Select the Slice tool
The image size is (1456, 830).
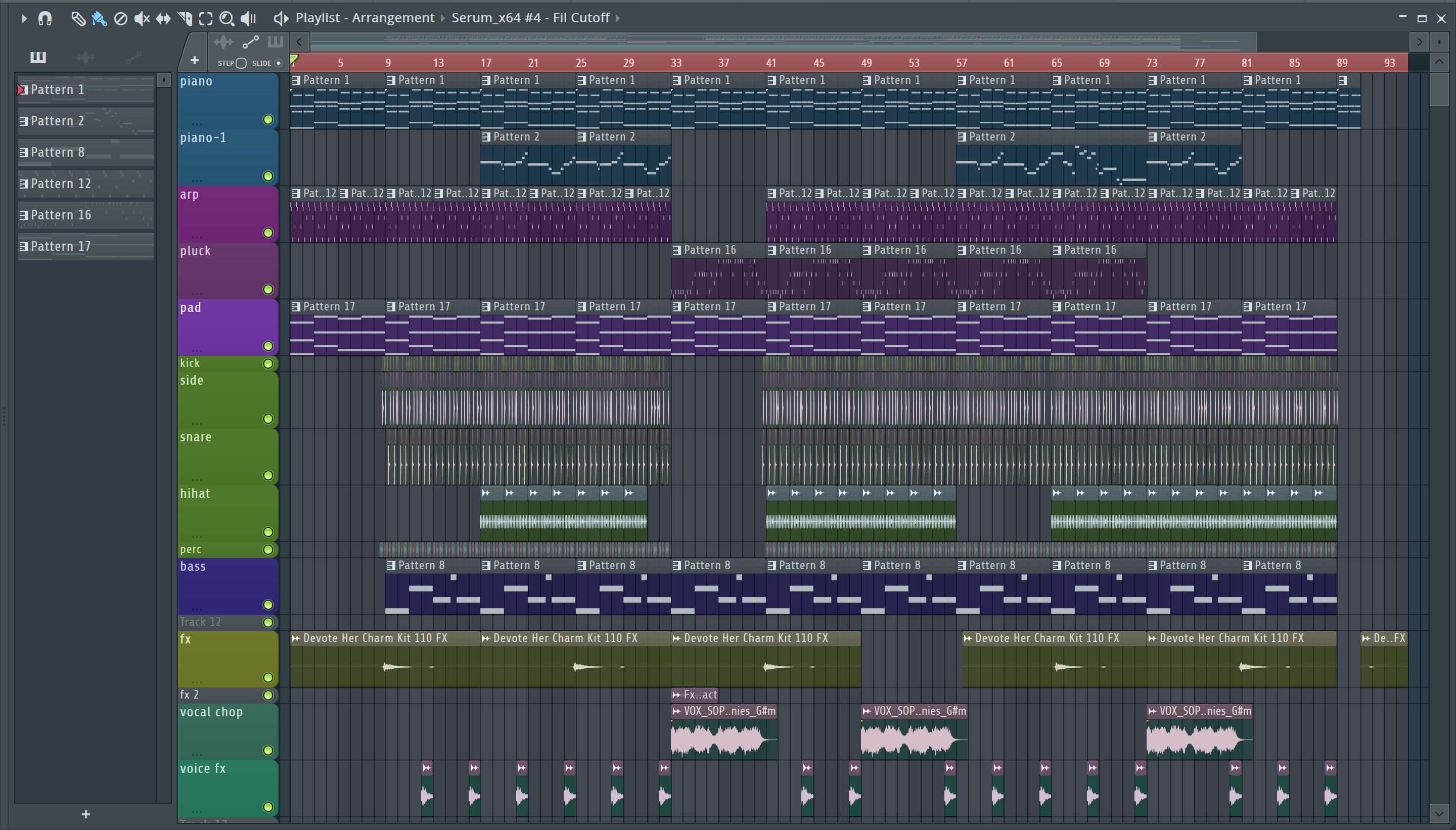[185, 18]
